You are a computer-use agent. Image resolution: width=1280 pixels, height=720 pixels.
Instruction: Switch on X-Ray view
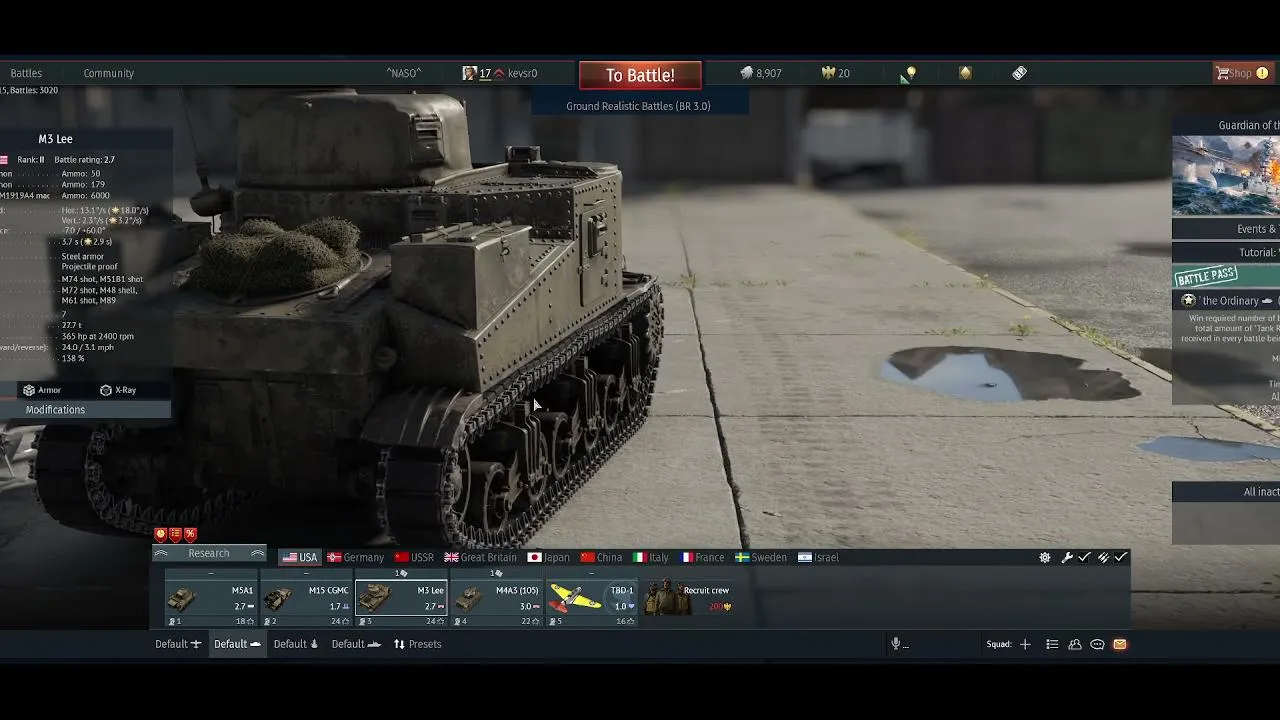pos(118,390)
